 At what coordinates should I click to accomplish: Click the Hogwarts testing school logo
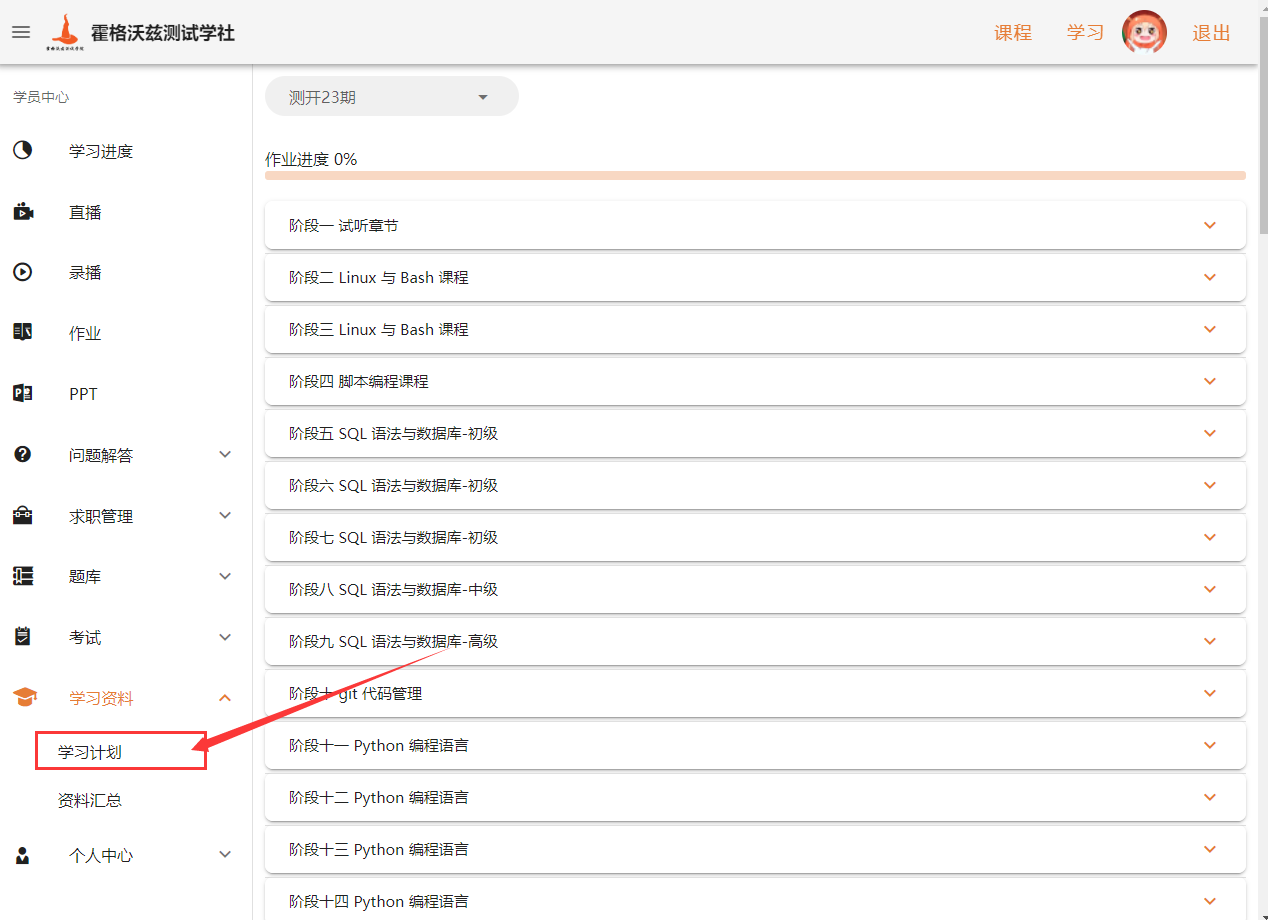64,32
